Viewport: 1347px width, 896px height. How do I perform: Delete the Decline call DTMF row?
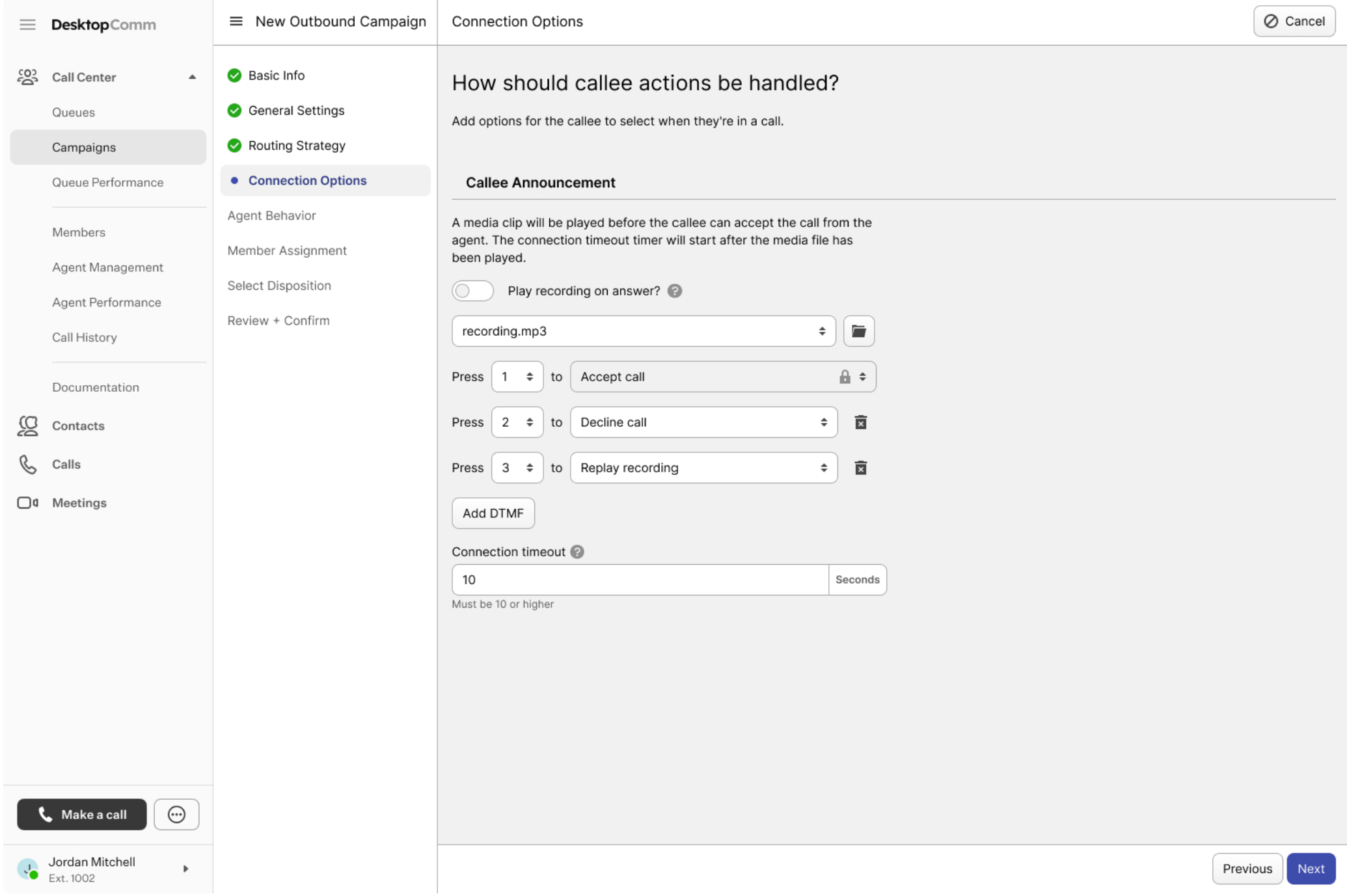click(860, 422)
